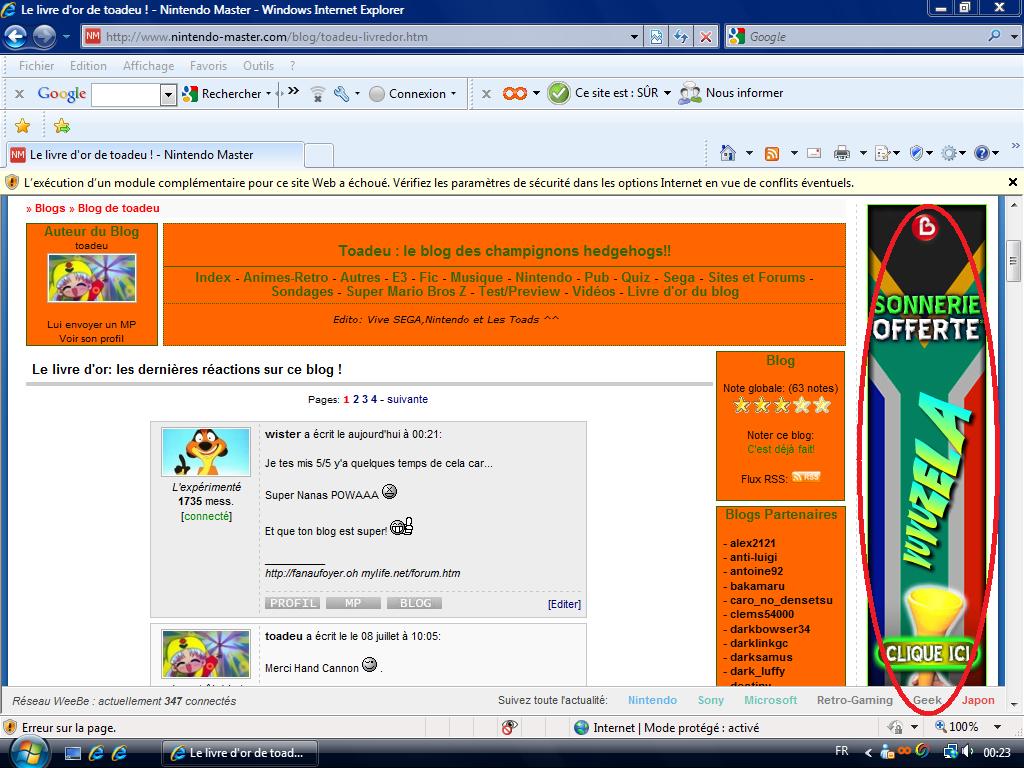Open Super Mario Bros Z blog section

[406, 291]
